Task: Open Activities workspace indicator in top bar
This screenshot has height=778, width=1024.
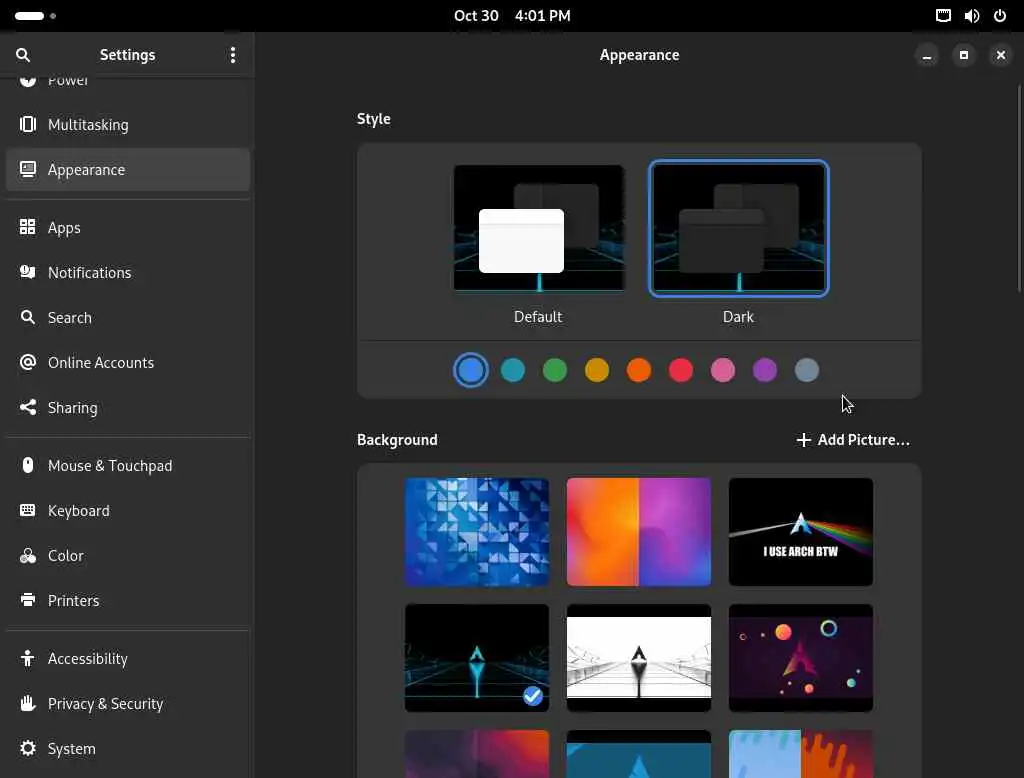Action: (x=35, y=16)
